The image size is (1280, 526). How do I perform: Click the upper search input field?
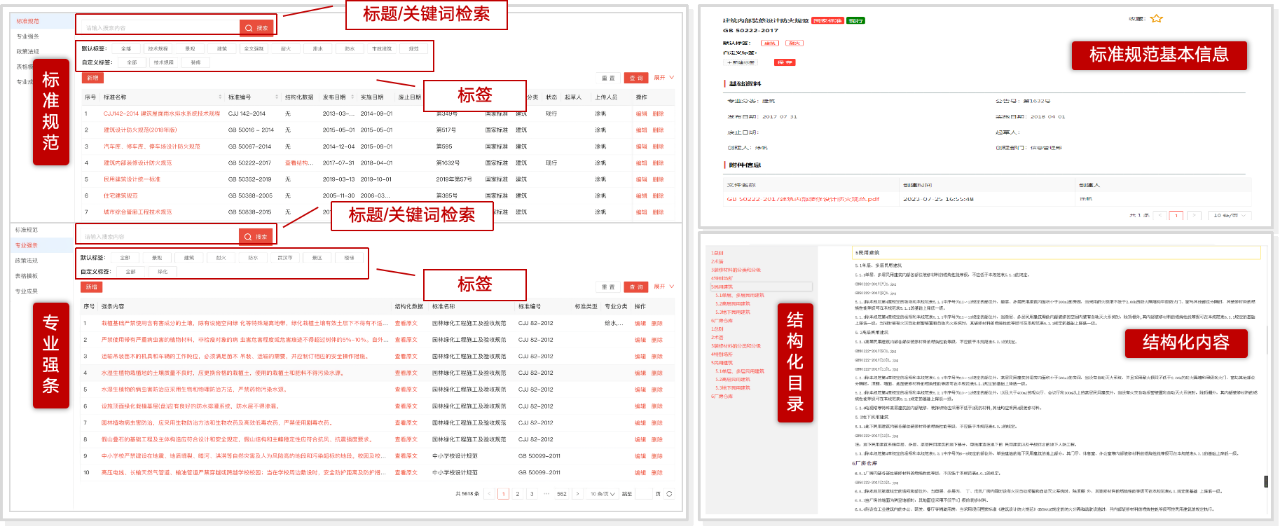[x=160, y=27]
